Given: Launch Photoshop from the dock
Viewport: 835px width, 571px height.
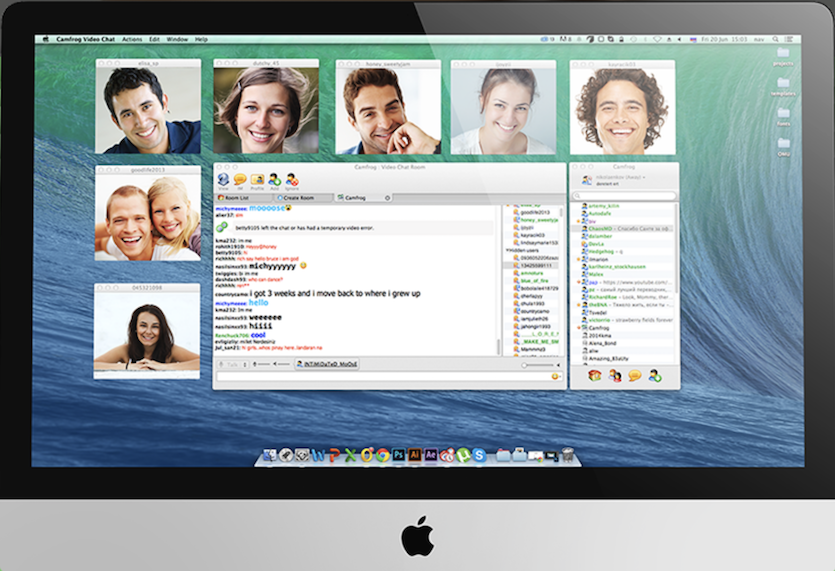Looking at the screenshot, I should click(x=398, y=455).
